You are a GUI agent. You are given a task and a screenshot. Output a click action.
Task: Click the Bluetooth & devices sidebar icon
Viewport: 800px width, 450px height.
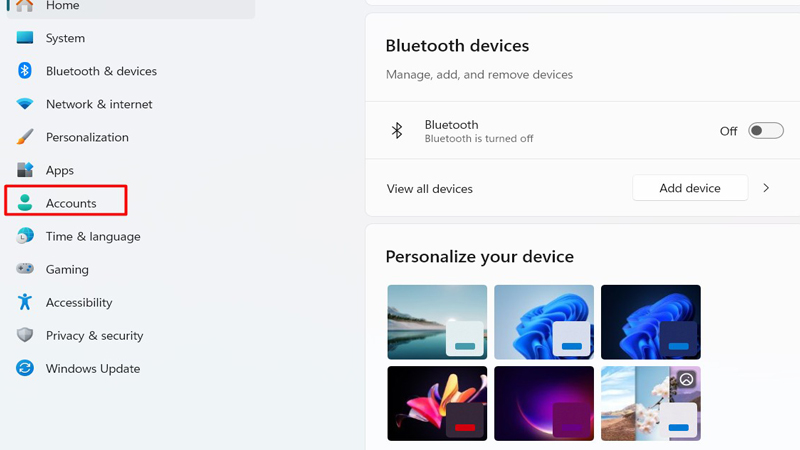[25, 71]
